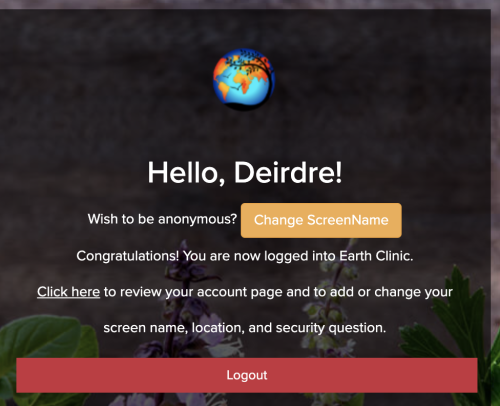Click the name Deirdre in the greeting
This screenshot has height=406, width=500.
coord(288,173)
